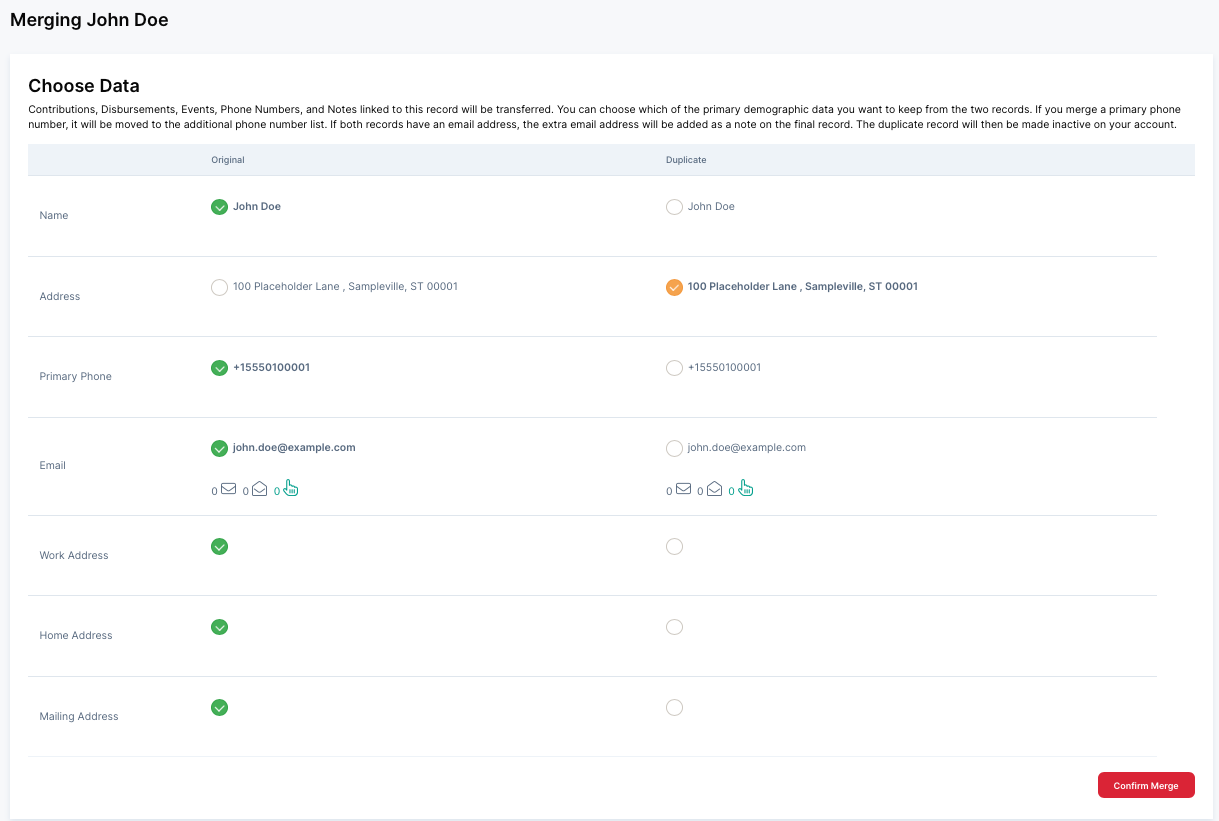The width and height of the screenshot is (1219, 821).
Task: Click Original email john.doe@example.com text
Action: 294,447
